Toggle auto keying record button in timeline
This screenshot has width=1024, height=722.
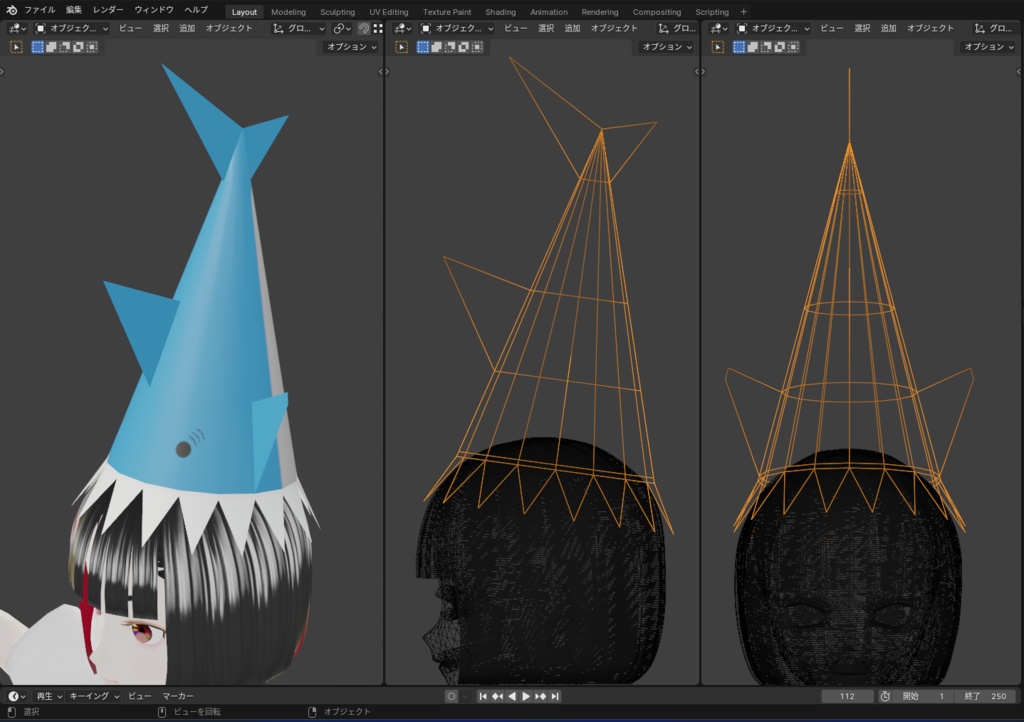(451, 697)
